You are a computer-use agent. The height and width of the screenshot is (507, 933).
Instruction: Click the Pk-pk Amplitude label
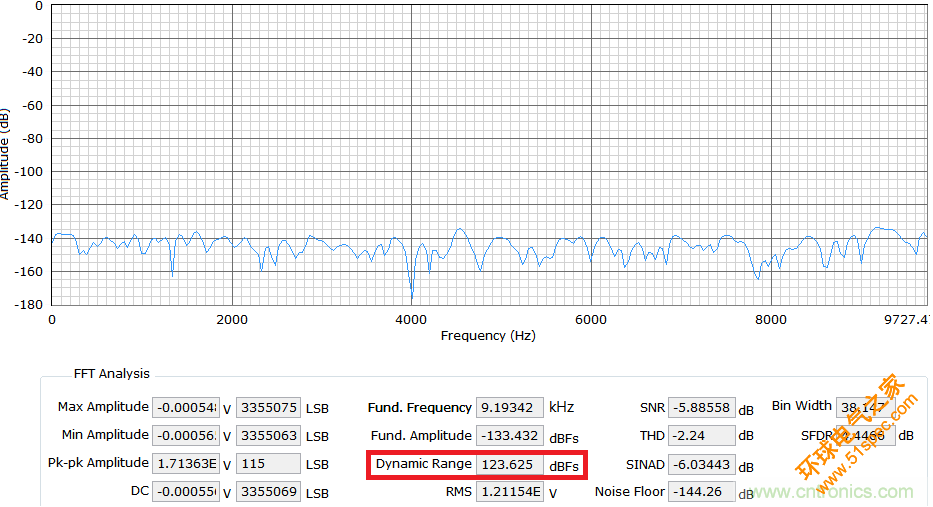98,462
